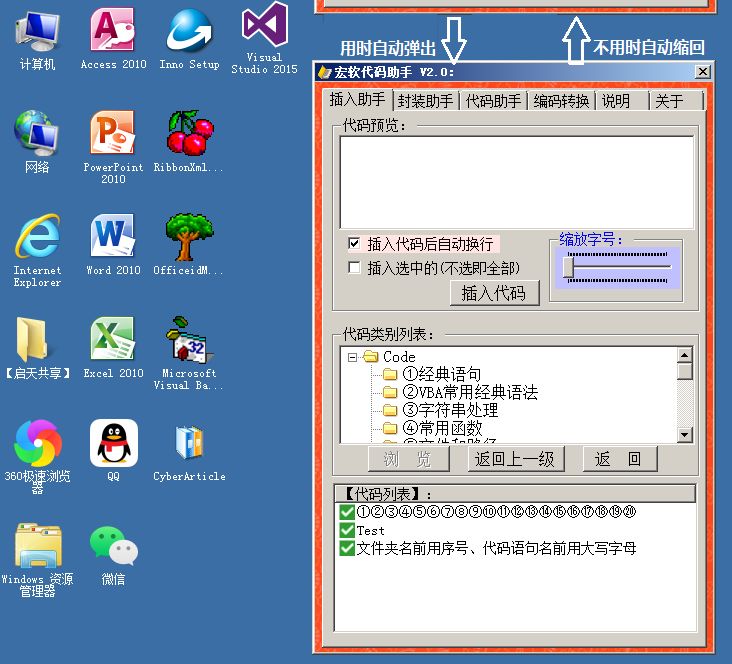Switch to the 编码转换 tab
This screenshot has height=664, width=732.
pos(561,101)
